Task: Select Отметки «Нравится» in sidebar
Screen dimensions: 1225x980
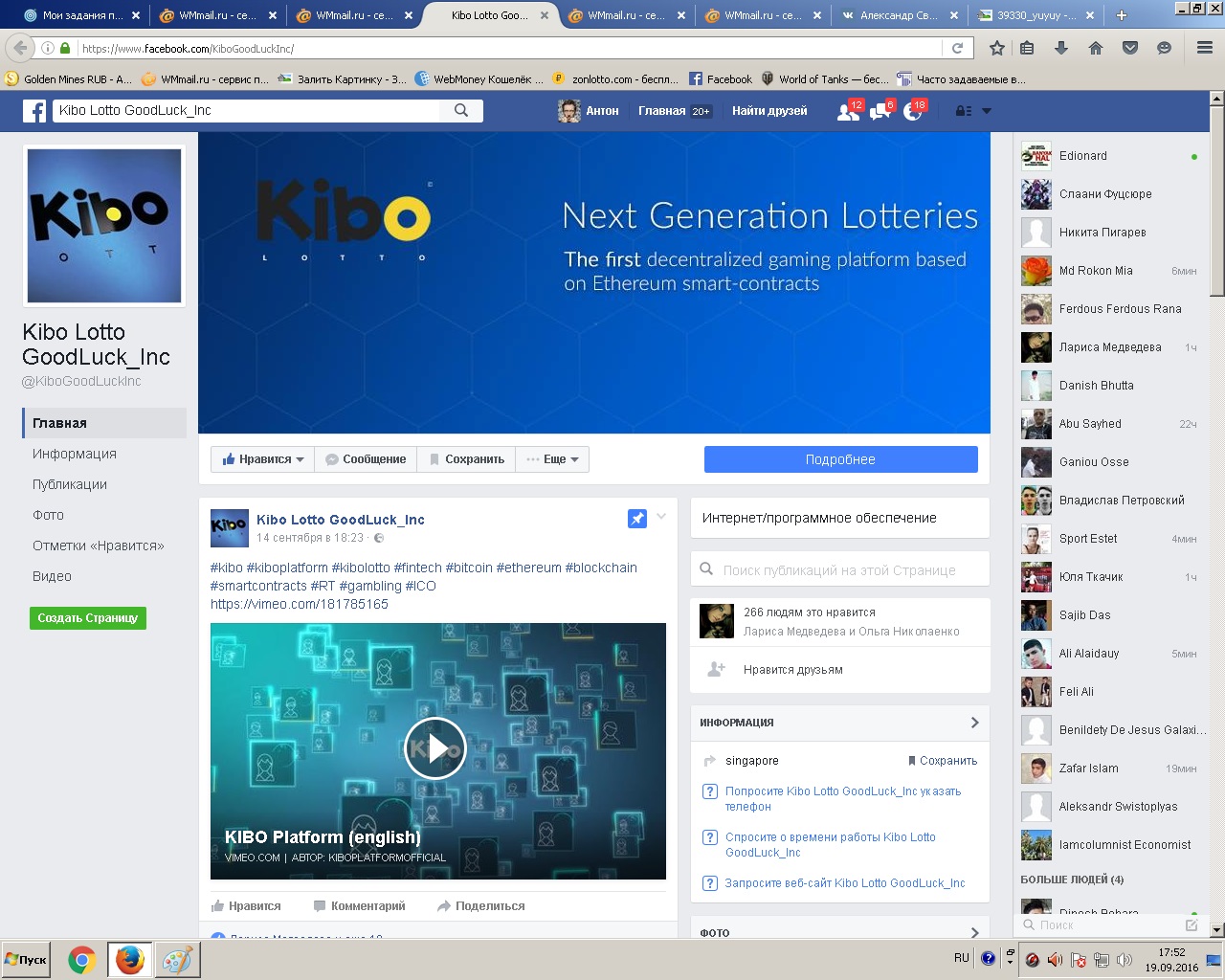Action: 99,546
